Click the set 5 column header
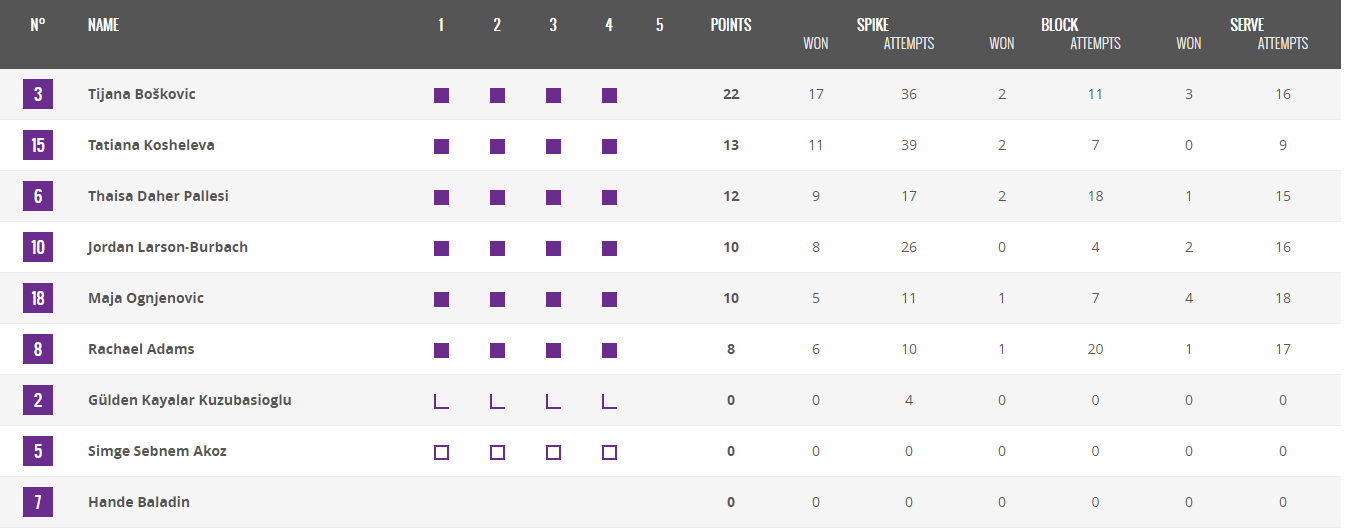This screenshot has width=1345, height=532. (x=659, y=25)
